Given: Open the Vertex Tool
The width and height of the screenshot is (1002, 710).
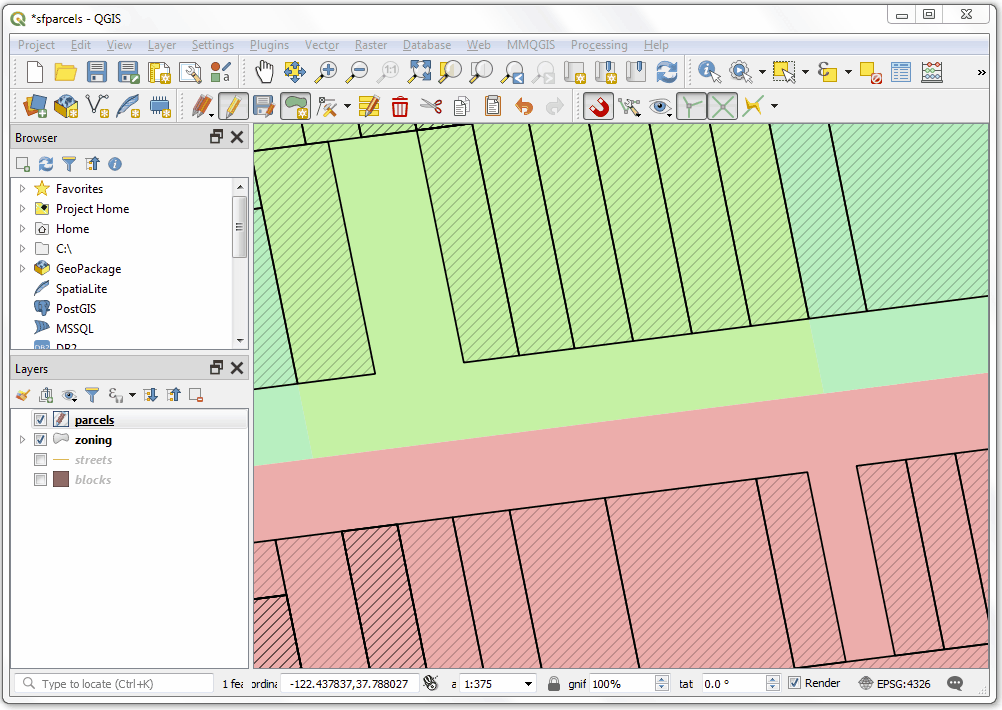Looking at the screenshot, I should click(327, 105).
